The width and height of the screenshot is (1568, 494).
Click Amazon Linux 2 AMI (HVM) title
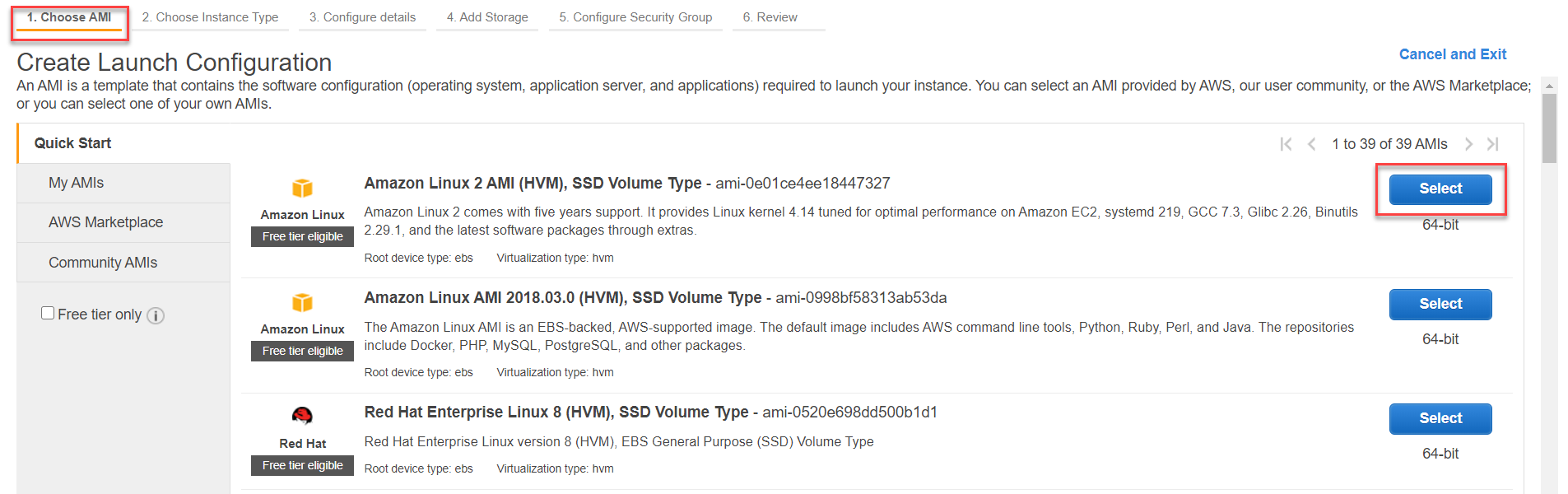(533, 183)
